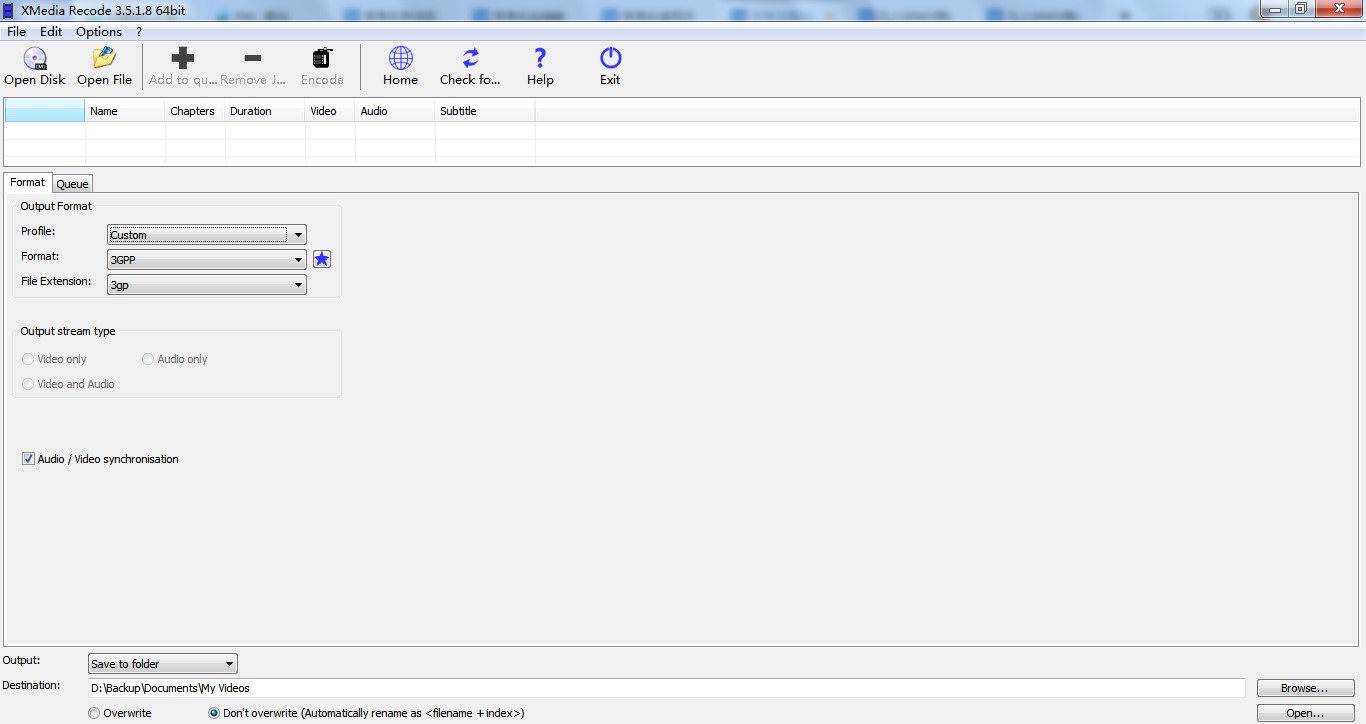The width and height of the screenshot is (1366, 724).
Task: Choose the Don't overwrite radio option
Action: click(214, 713)
